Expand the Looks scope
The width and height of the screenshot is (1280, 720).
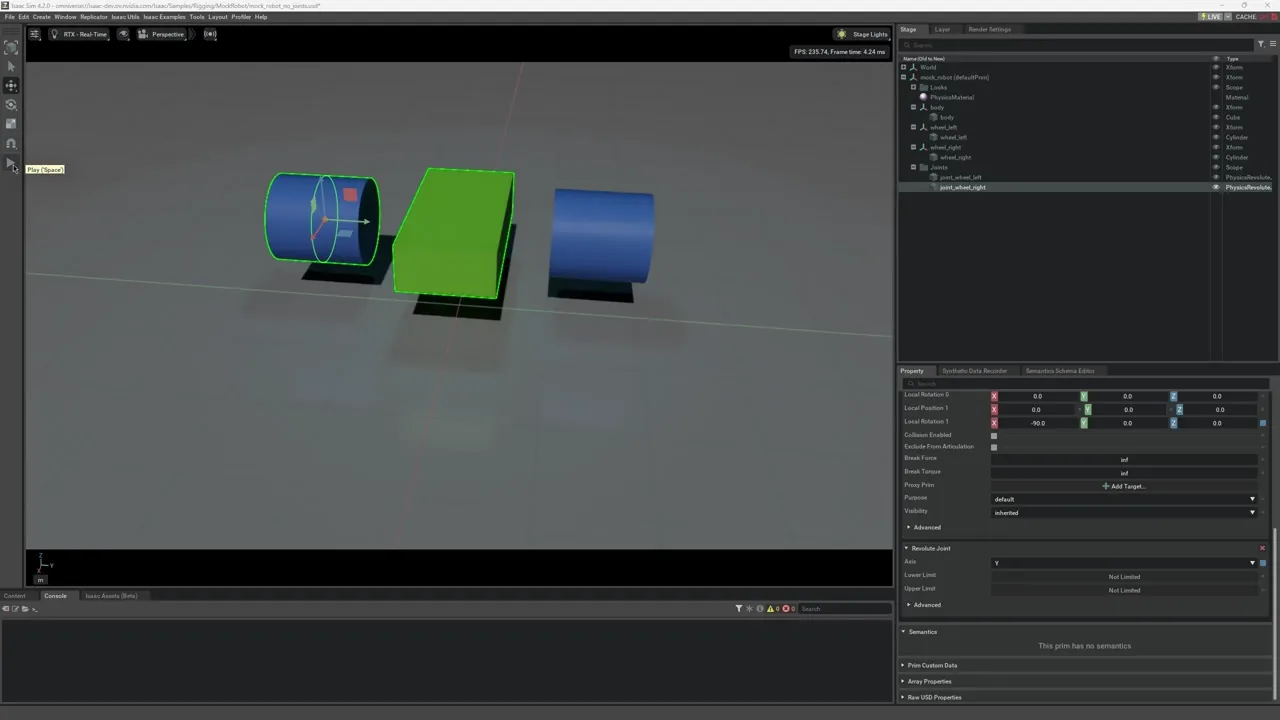(913, 87)
